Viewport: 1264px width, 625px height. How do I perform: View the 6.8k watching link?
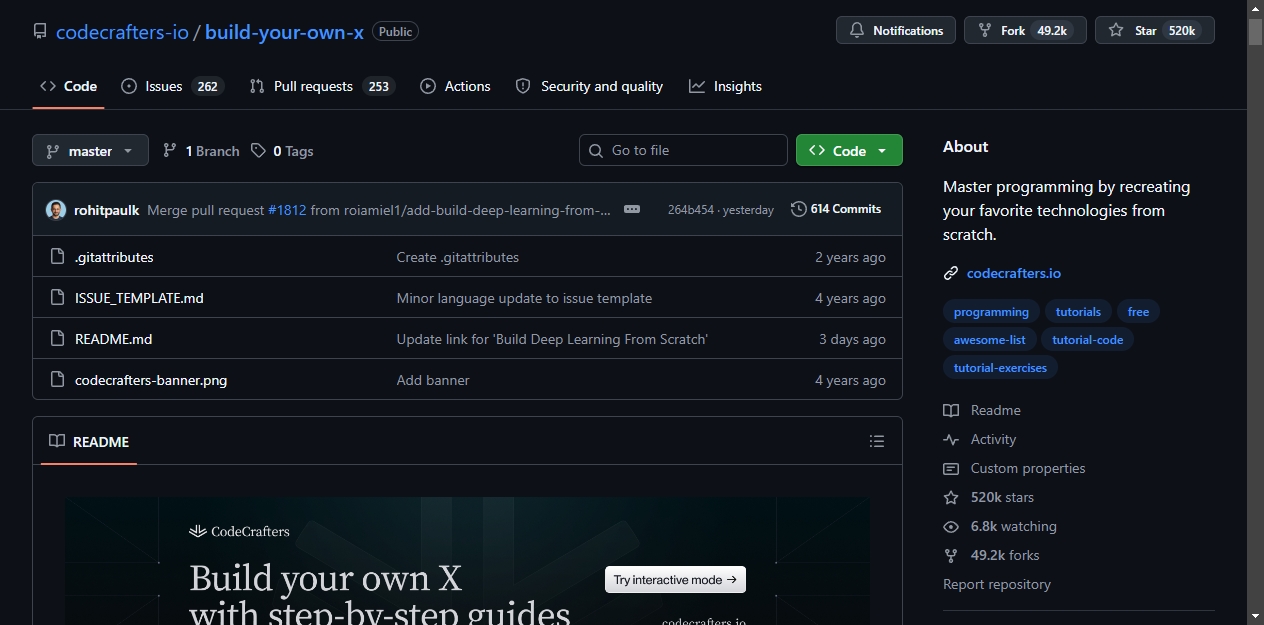point(1000,526)
